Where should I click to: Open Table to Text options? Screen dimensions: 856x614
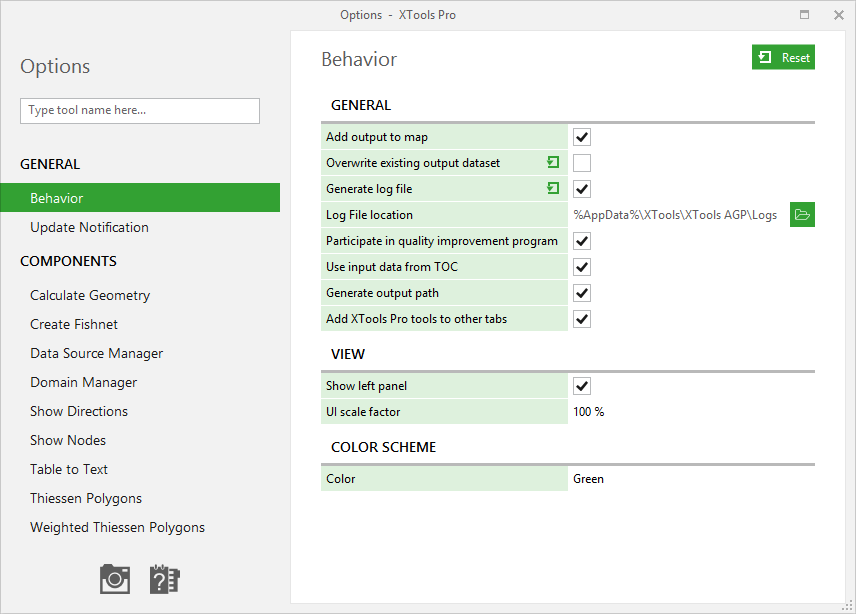(x=69, y=469)
